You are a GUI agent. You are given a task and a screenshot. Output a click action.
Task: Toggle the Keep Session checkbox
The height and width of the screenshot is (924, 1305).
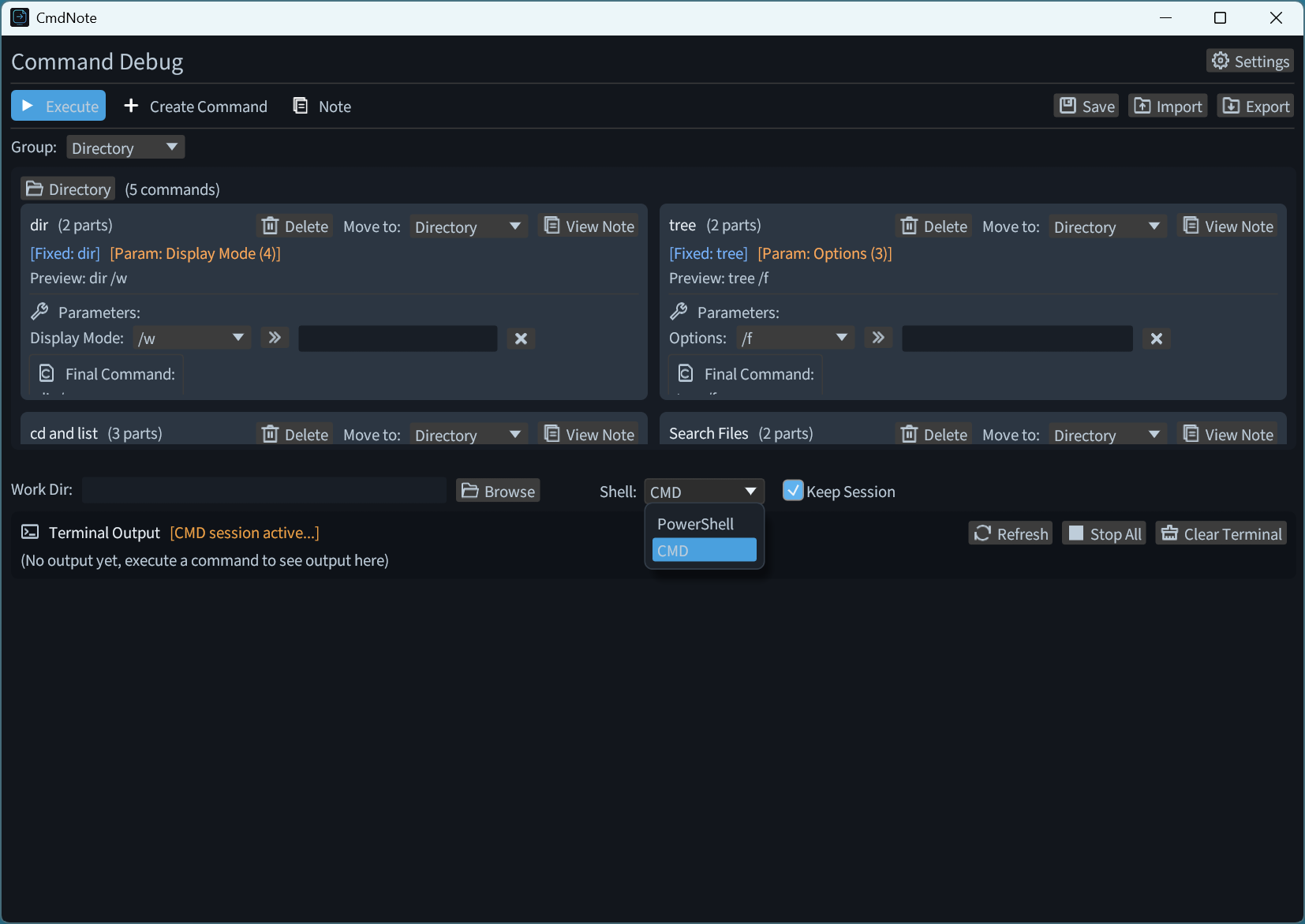pyautogui.click(x=793, y=491)
